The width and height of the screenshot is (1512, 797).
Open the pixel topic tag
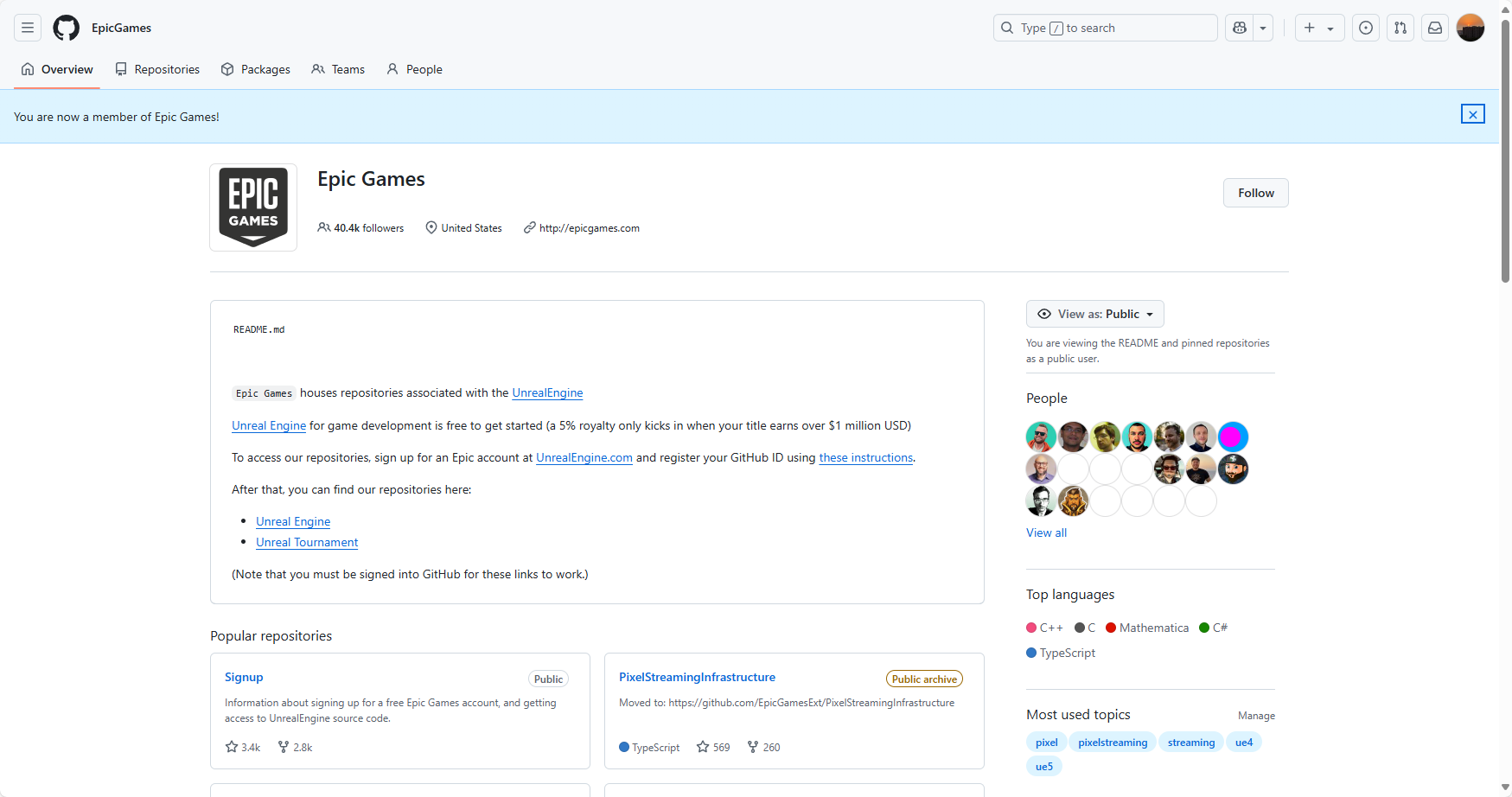pos(1046,742)
